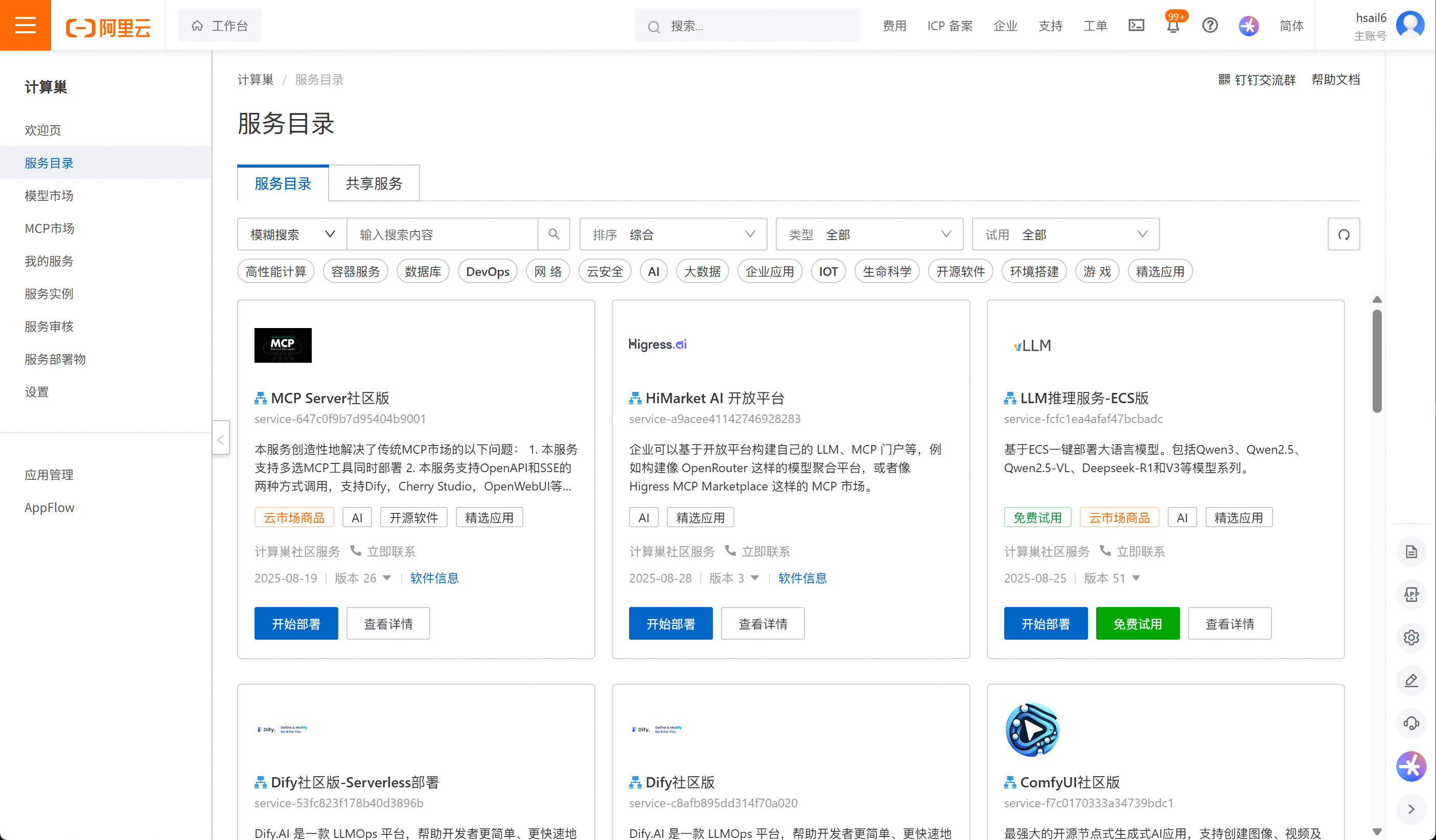Click the ComfyUI logo image
Image resolution: width=1436 pixels, height=840 pixels.
point(1032,730)
